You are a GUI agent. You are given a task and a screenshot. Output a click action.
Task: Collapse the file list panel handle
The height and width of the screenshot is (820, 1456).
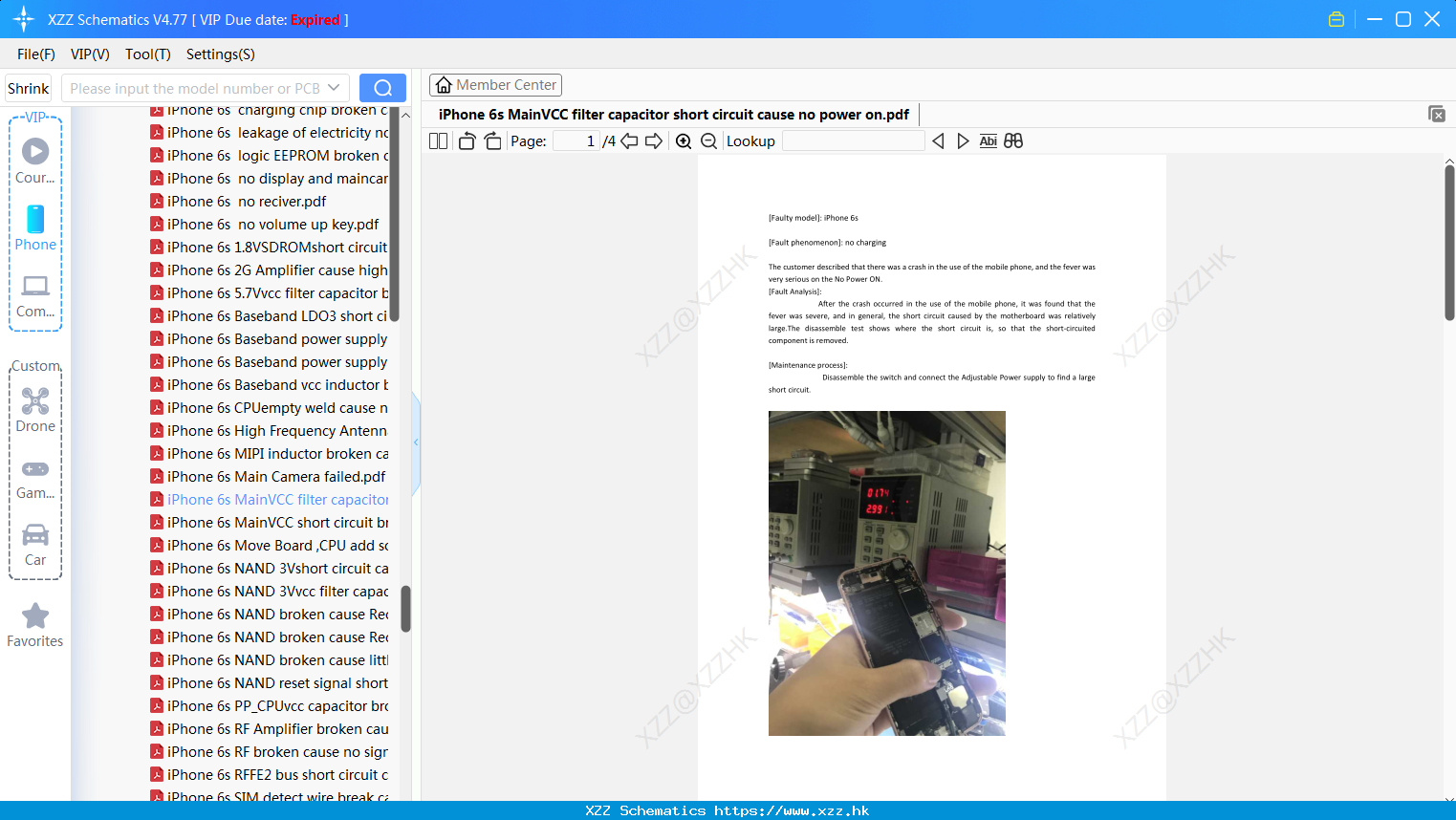[x=416, y=442]
